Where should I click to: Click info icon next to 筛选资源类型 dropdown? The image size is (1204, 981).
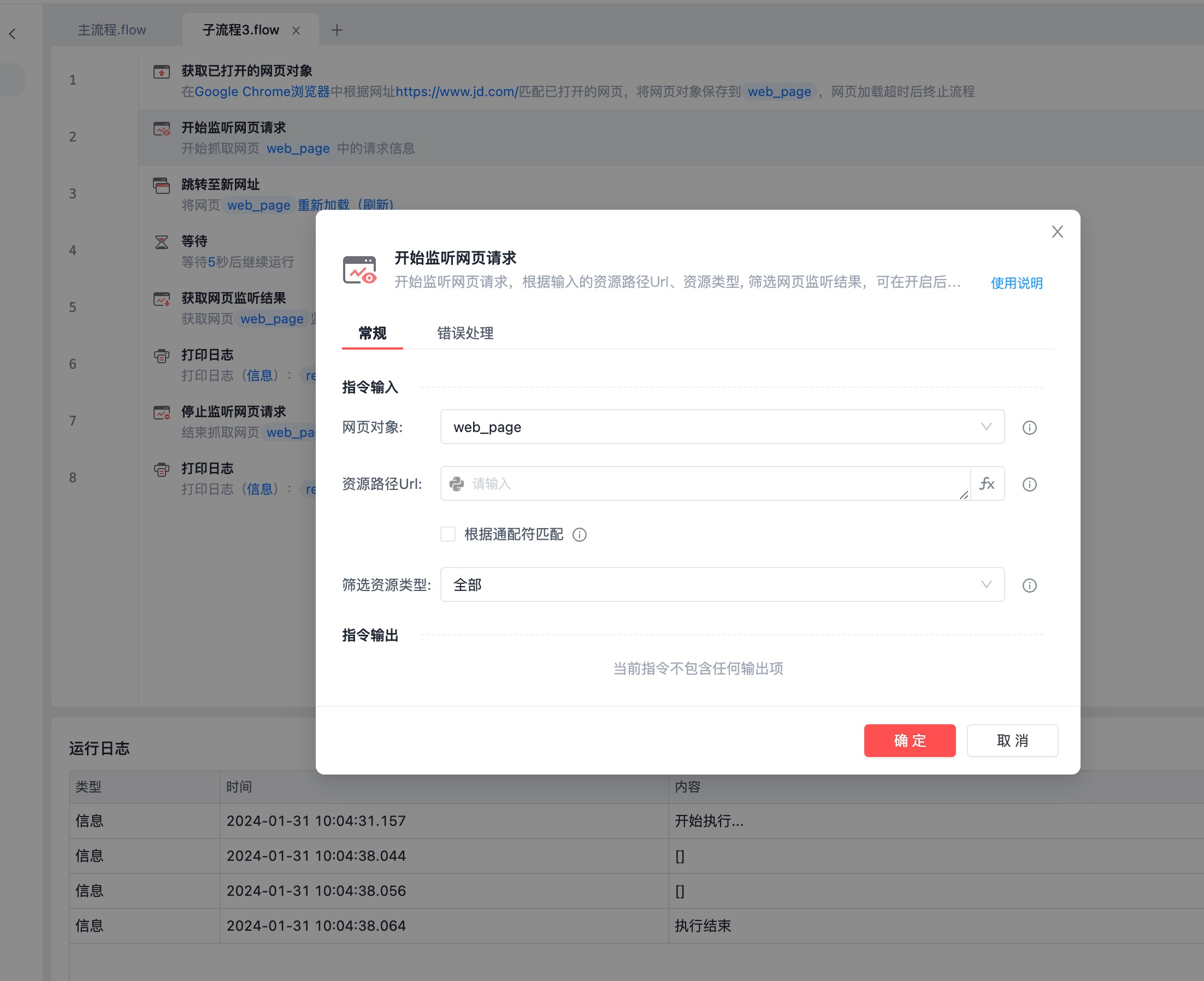pos(1029,586)
